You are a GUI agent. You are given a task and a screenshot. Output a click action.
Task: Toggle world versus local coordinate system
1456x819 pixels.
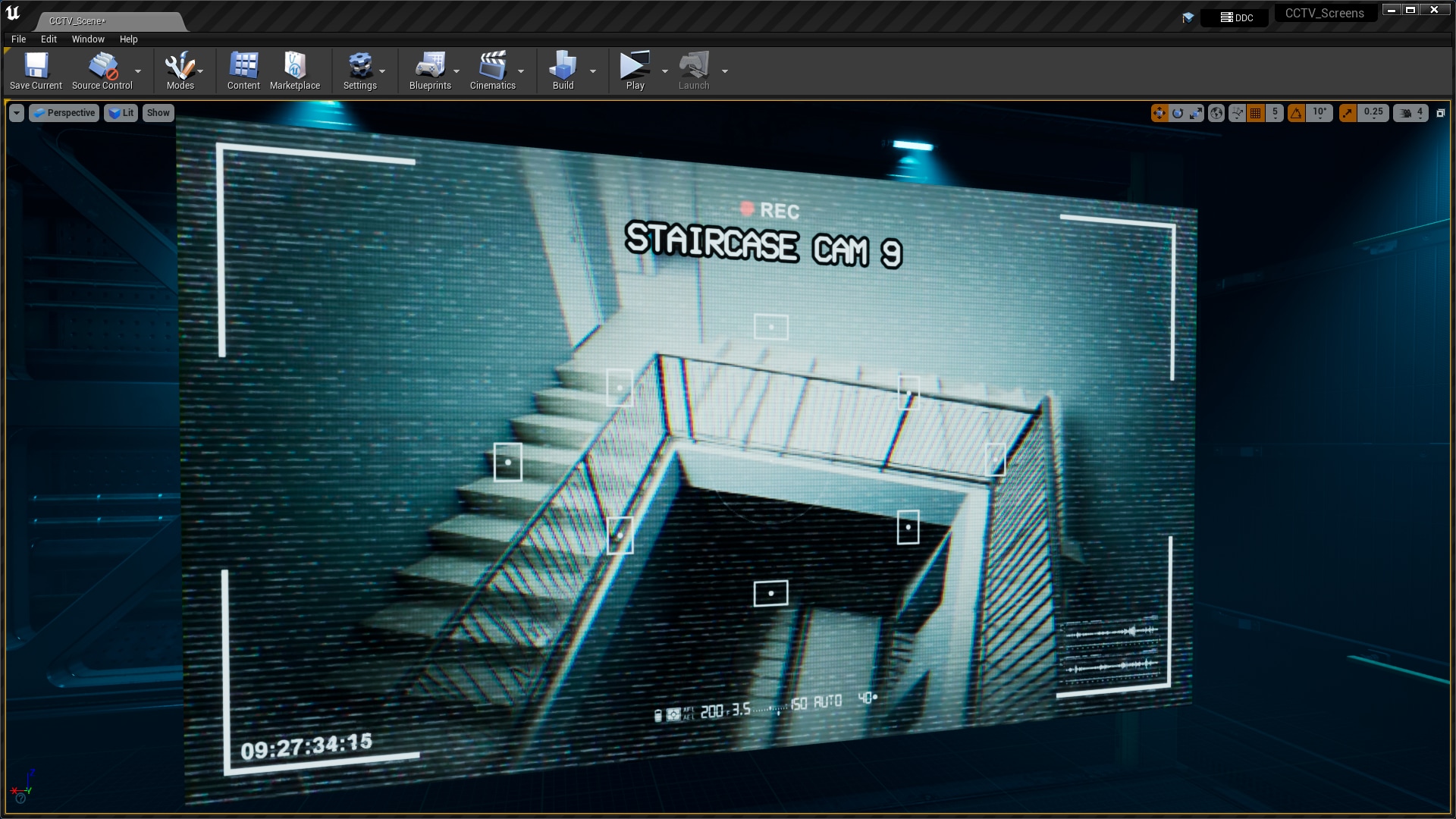(x=1217, y=113)
